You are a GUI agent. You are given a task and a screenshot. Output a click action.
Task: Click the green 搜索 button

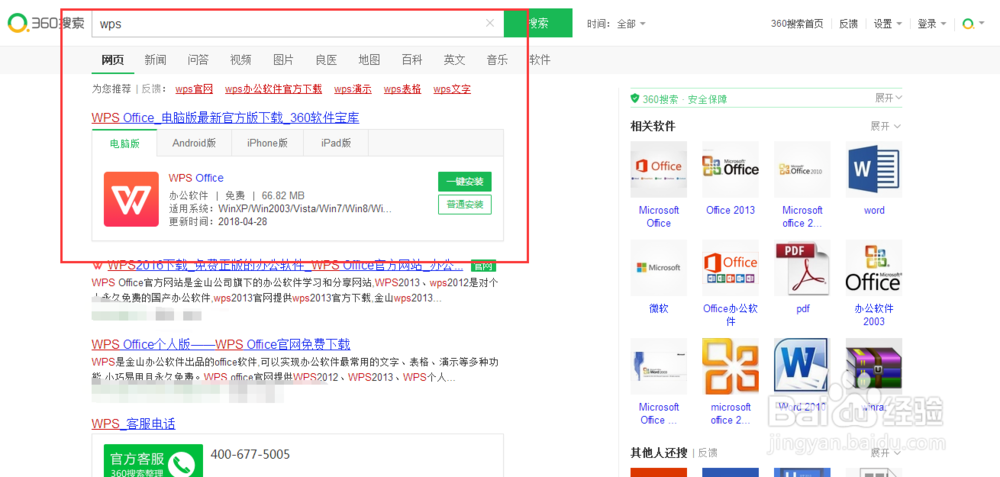538,24
